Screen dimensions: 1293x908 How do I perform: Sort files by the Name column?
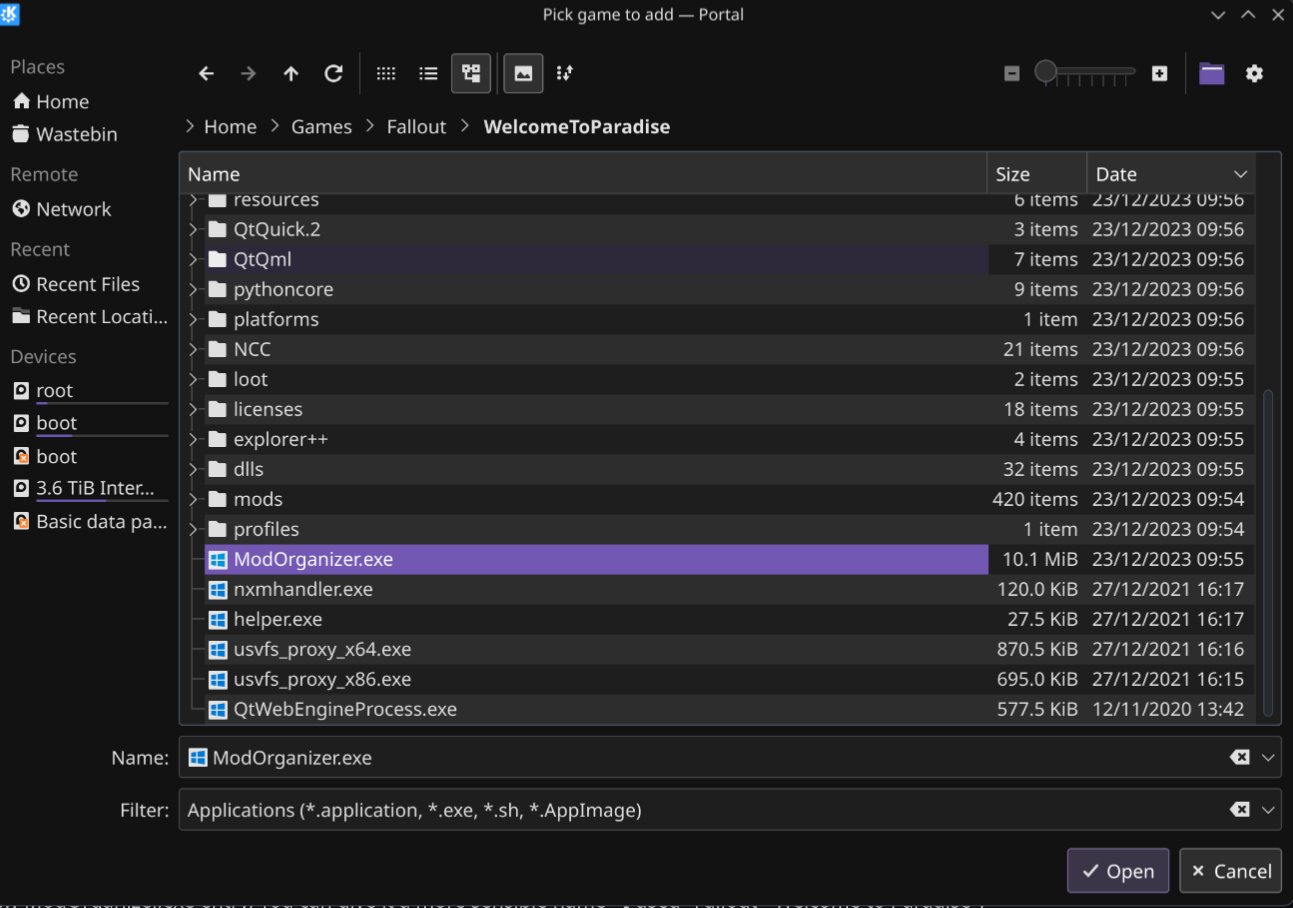[583, 174]
